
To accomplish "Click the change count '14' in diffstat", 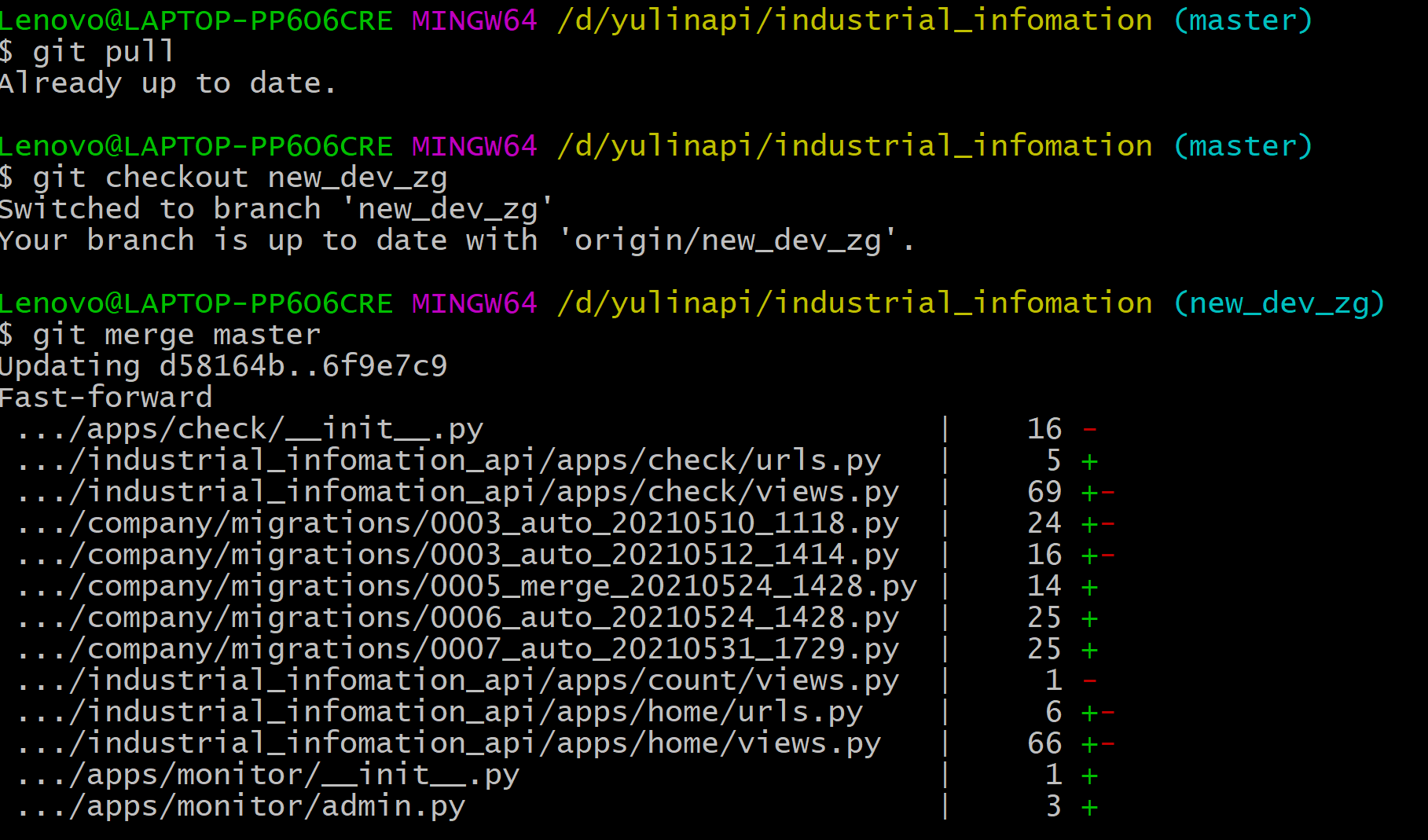I will click(1044, 586).
